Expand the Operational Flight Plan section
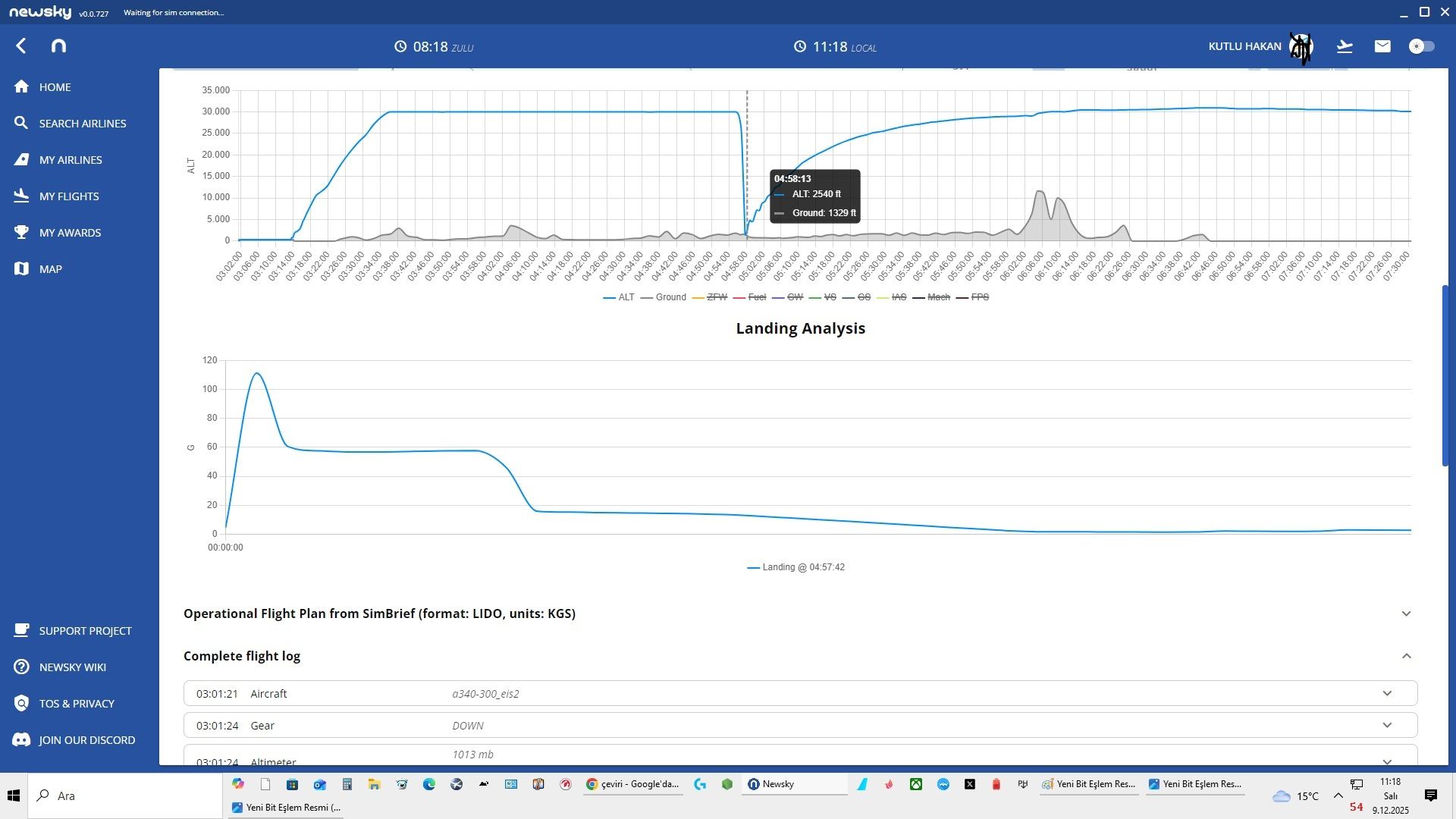Screen dimensions: 1456x819 click(1405, 613)
